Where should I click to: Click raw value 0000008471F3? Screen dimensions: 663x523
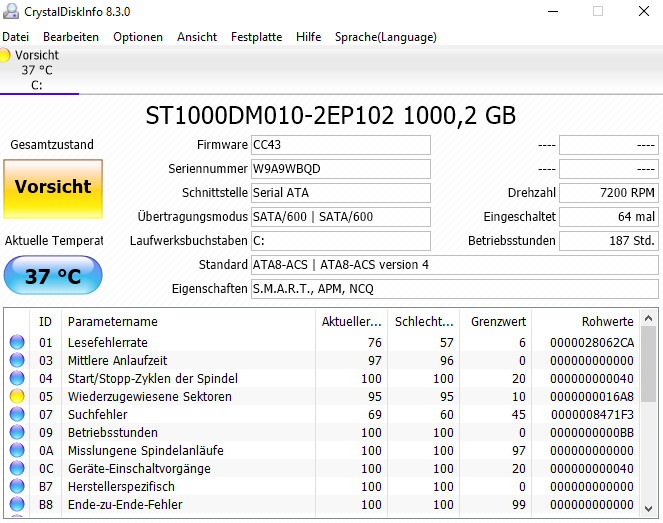click(x=592, y=415)
